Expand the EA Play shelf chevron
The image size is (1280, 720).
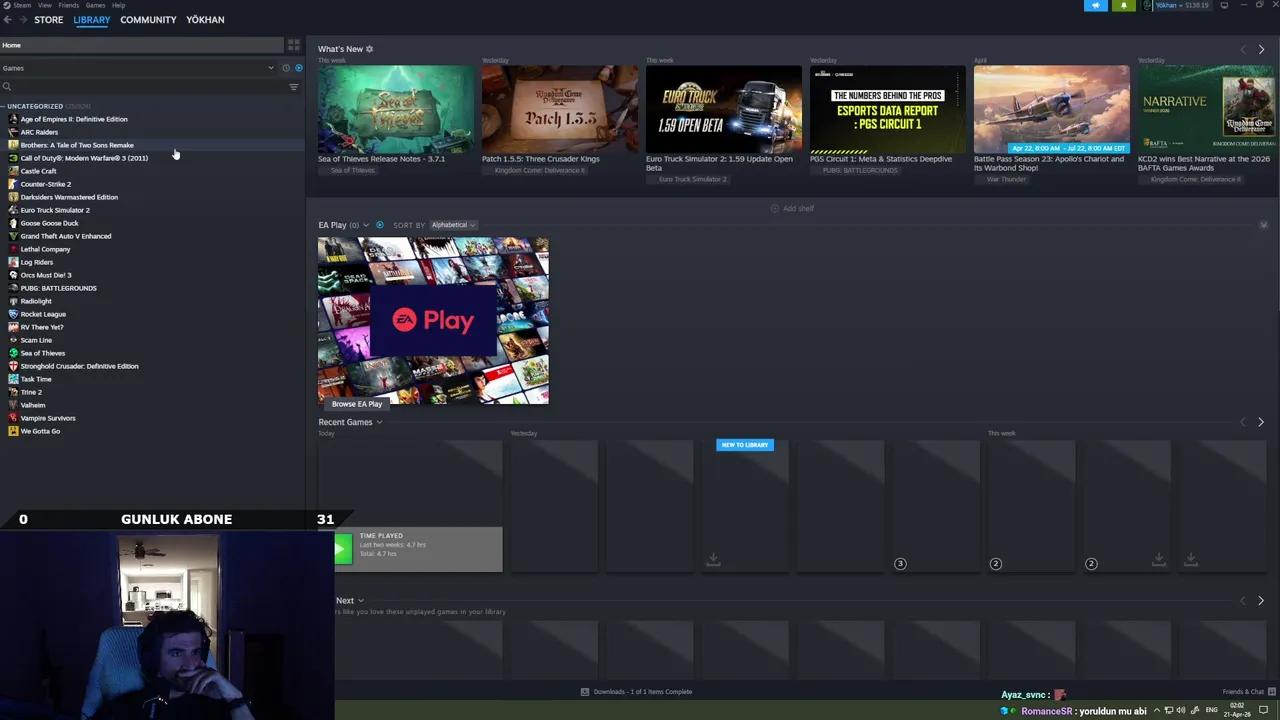click(366, 225)
